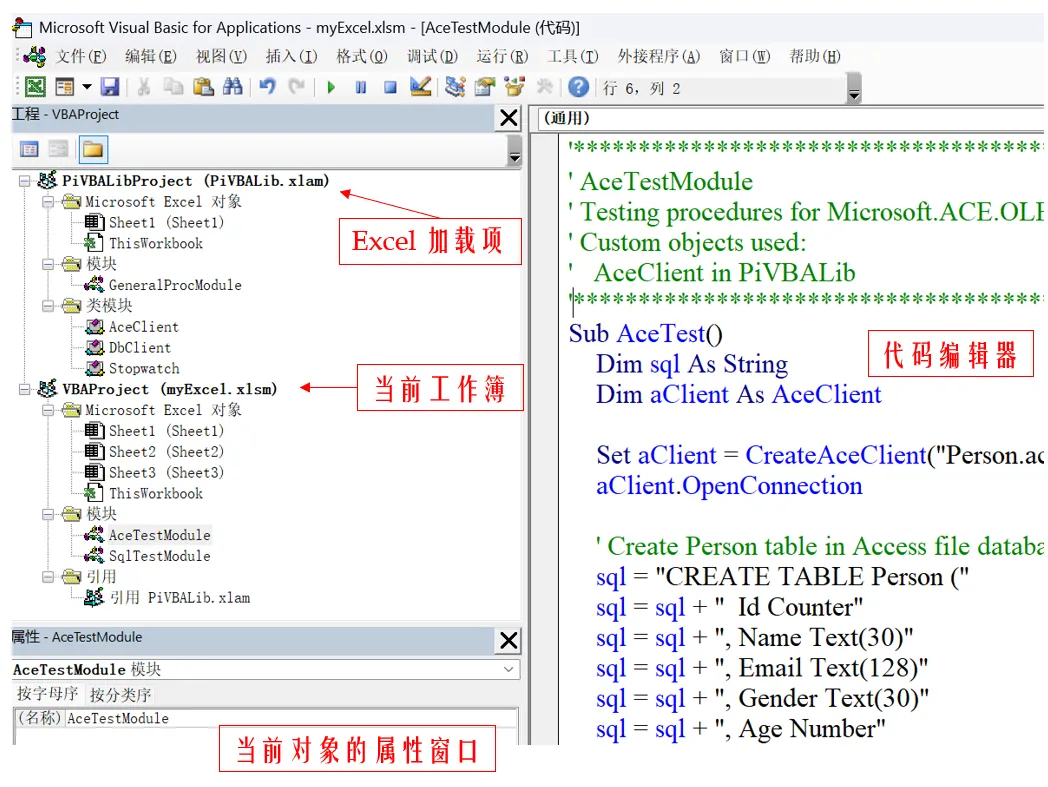Collapse the VBAProject (myExcel.xlsm) node

point(25,389)
